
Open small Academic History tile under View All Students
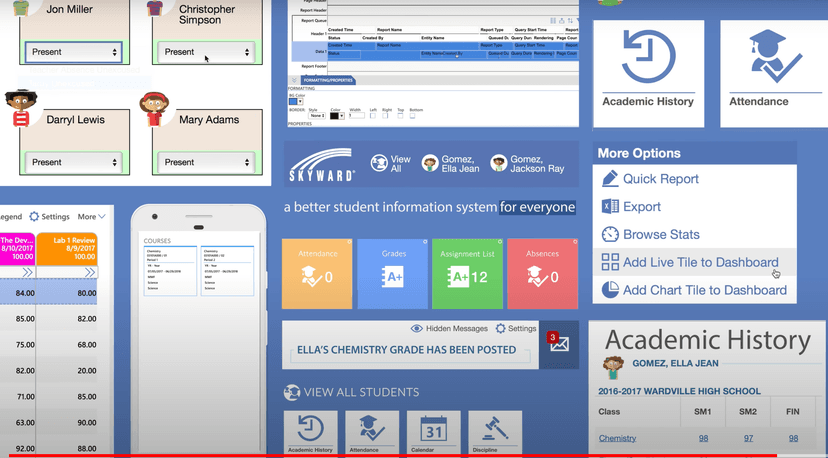pos(310,433)
